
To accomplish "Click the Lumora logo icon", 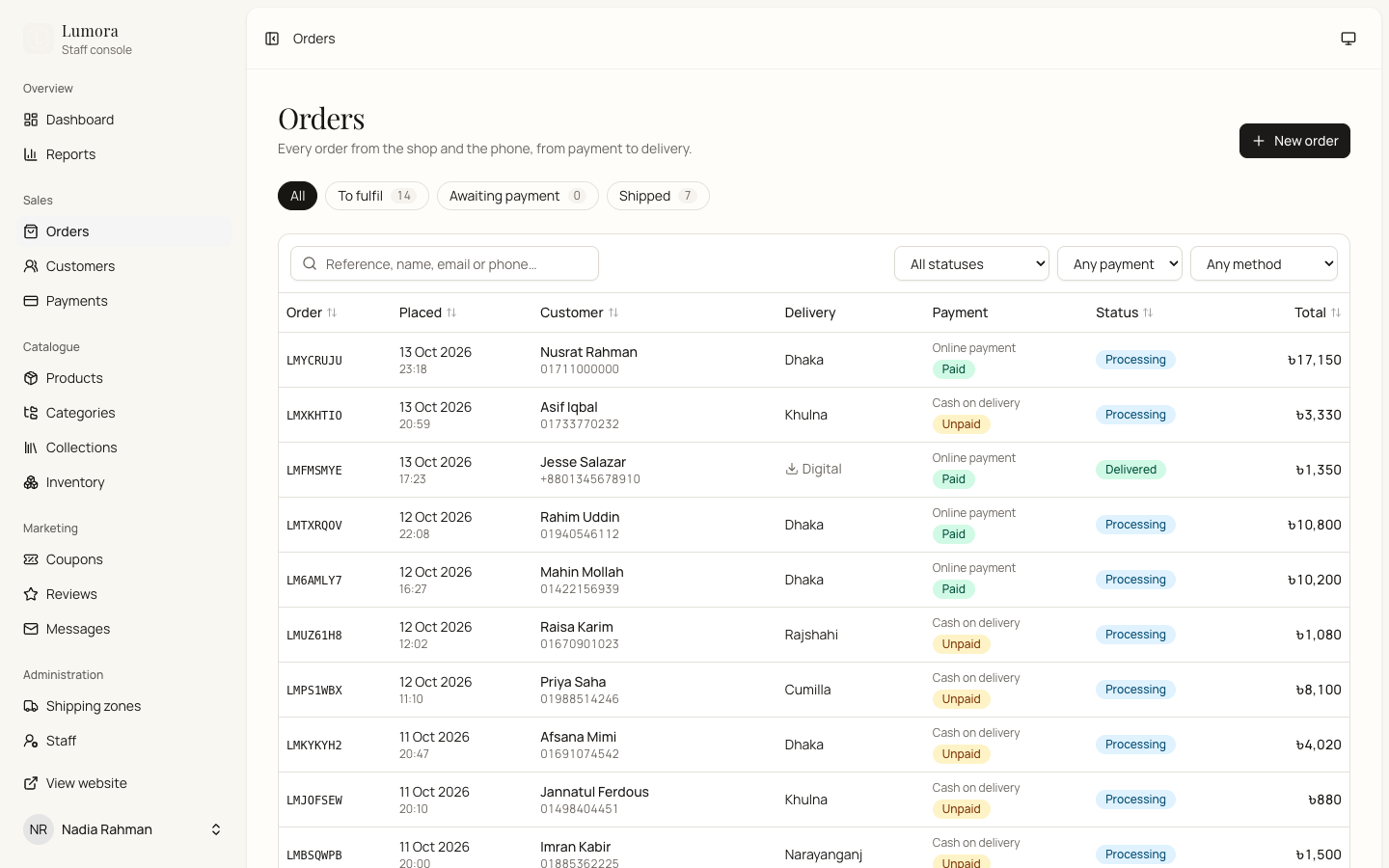I will (39, 39).
